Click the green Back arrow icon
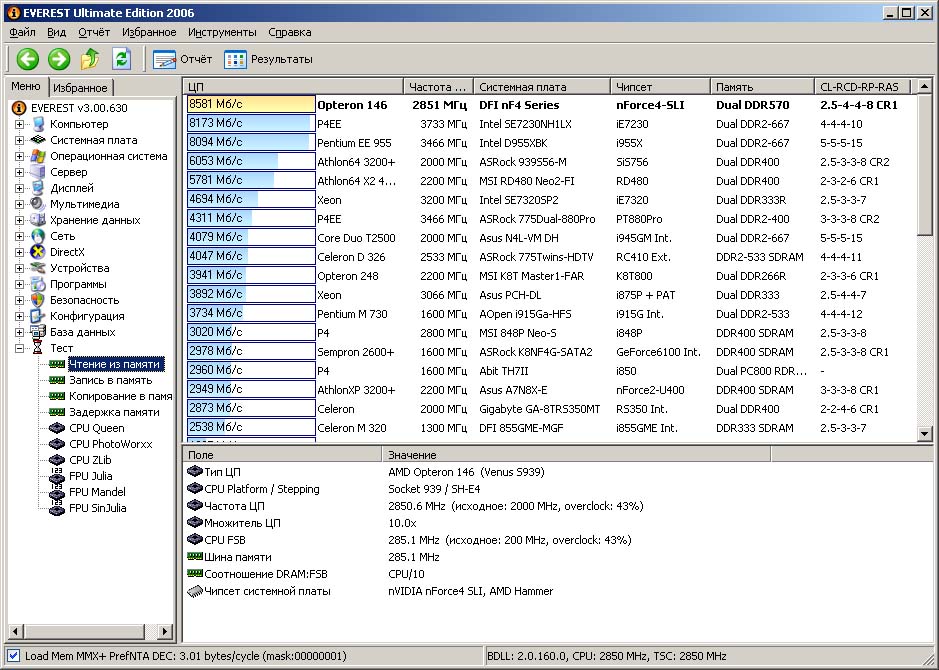 coord(27,59)
